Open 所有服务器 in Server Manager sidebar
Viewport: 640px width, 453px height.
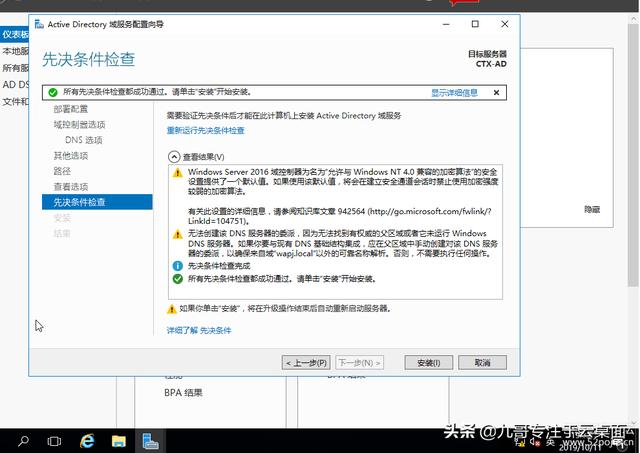coord(15,68)
